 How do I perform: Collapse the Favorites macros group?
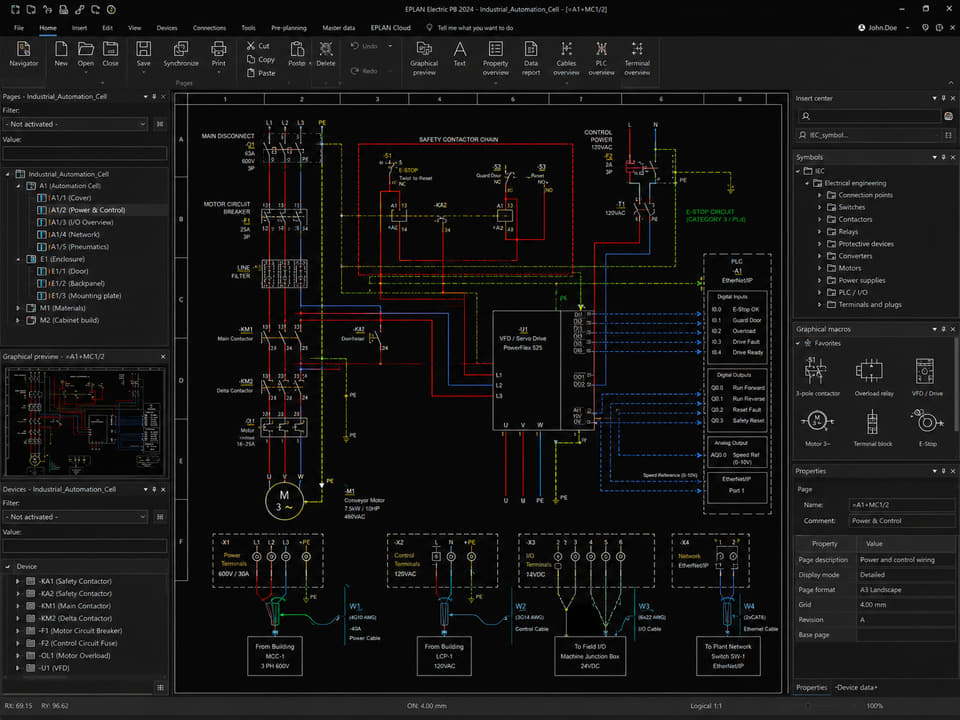[798, 343]
